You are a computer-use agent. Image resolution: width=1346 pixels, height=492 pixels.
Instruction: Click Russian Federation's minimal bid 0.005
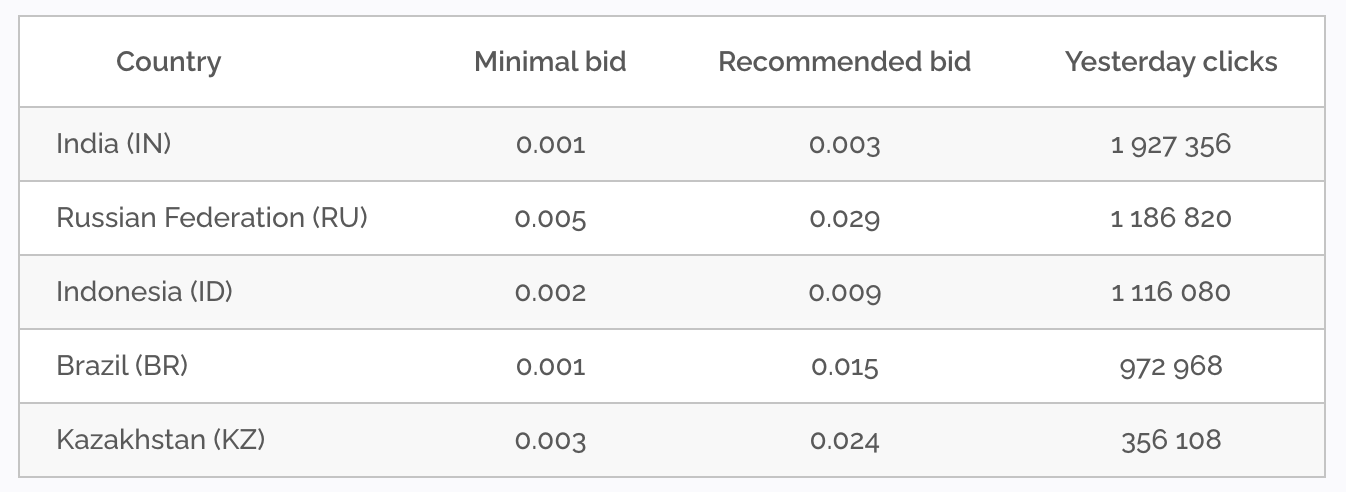coord(550,219)
